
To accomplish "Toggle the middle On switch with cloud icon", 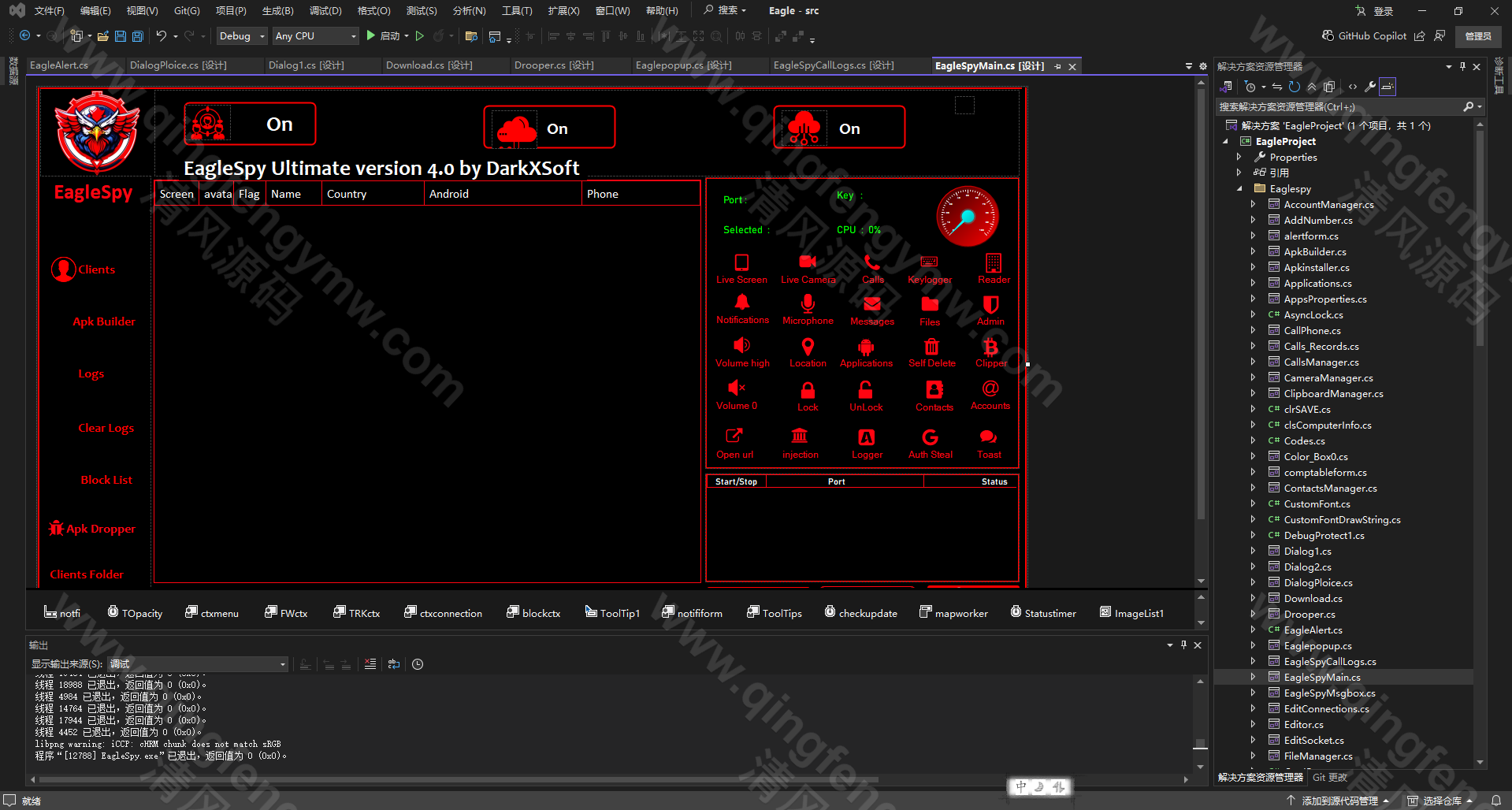I will (549, 128).
